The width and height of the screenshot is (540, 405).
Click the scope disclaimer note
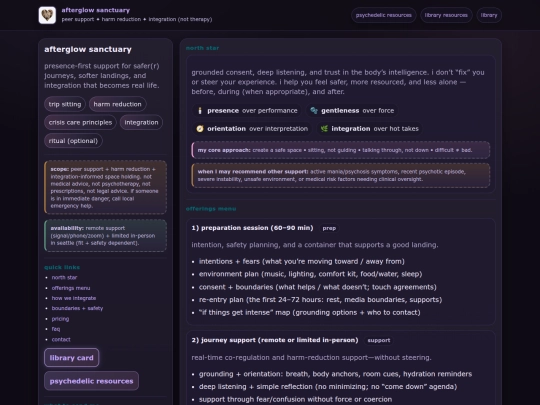pos(105,187)
